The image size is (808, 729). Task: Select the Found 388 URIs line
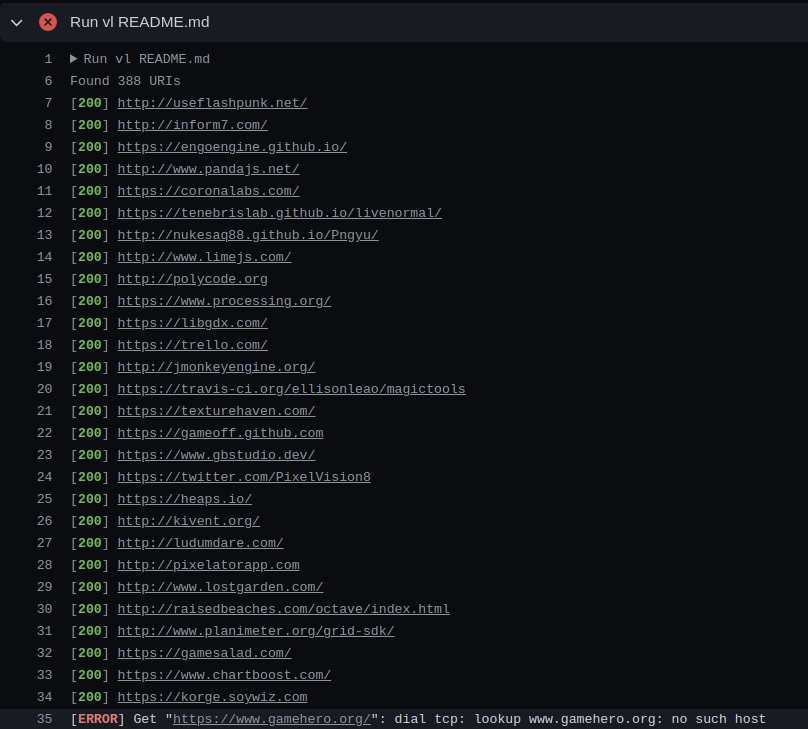[125, 81]
